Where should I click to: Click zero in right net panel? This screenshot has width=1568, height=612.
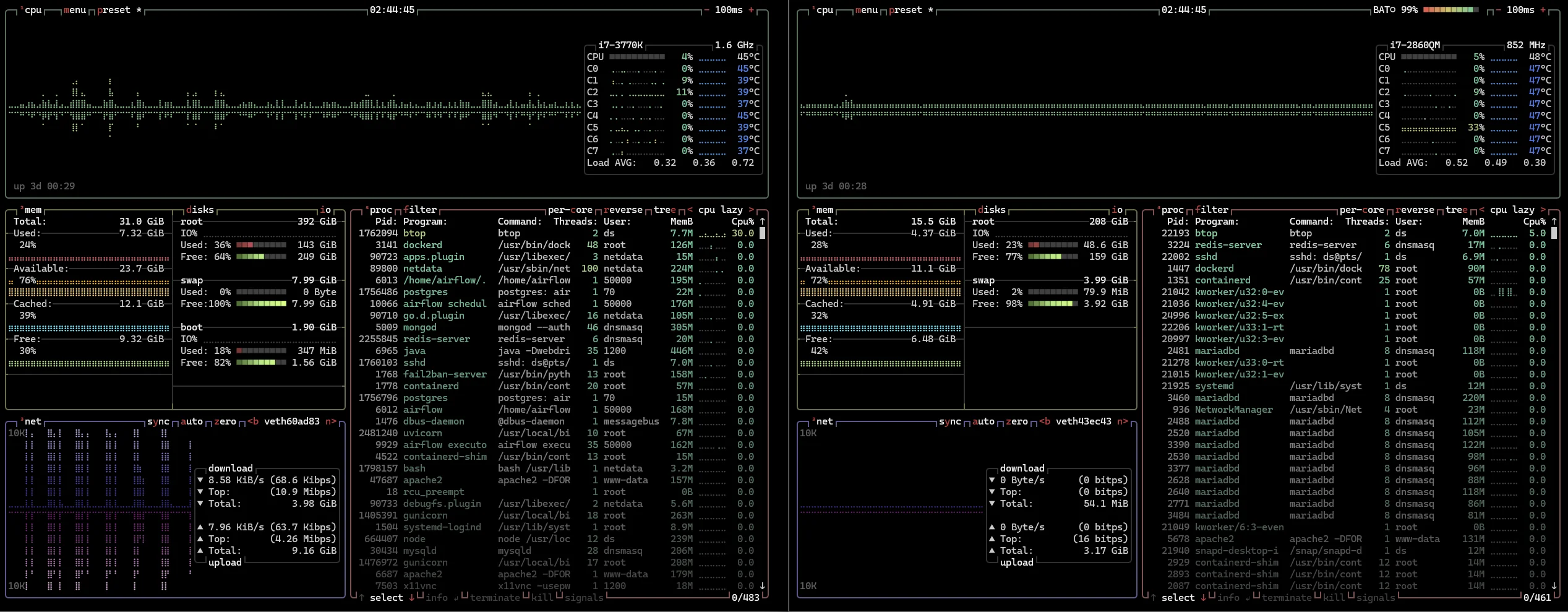tap(1017, 421)
